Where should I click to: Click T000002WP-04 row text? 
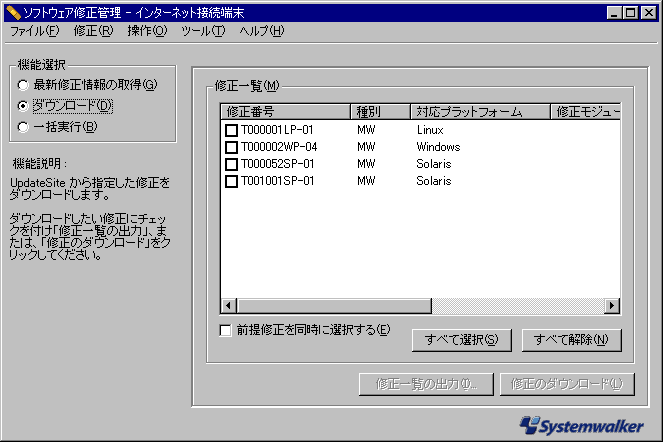279,147
